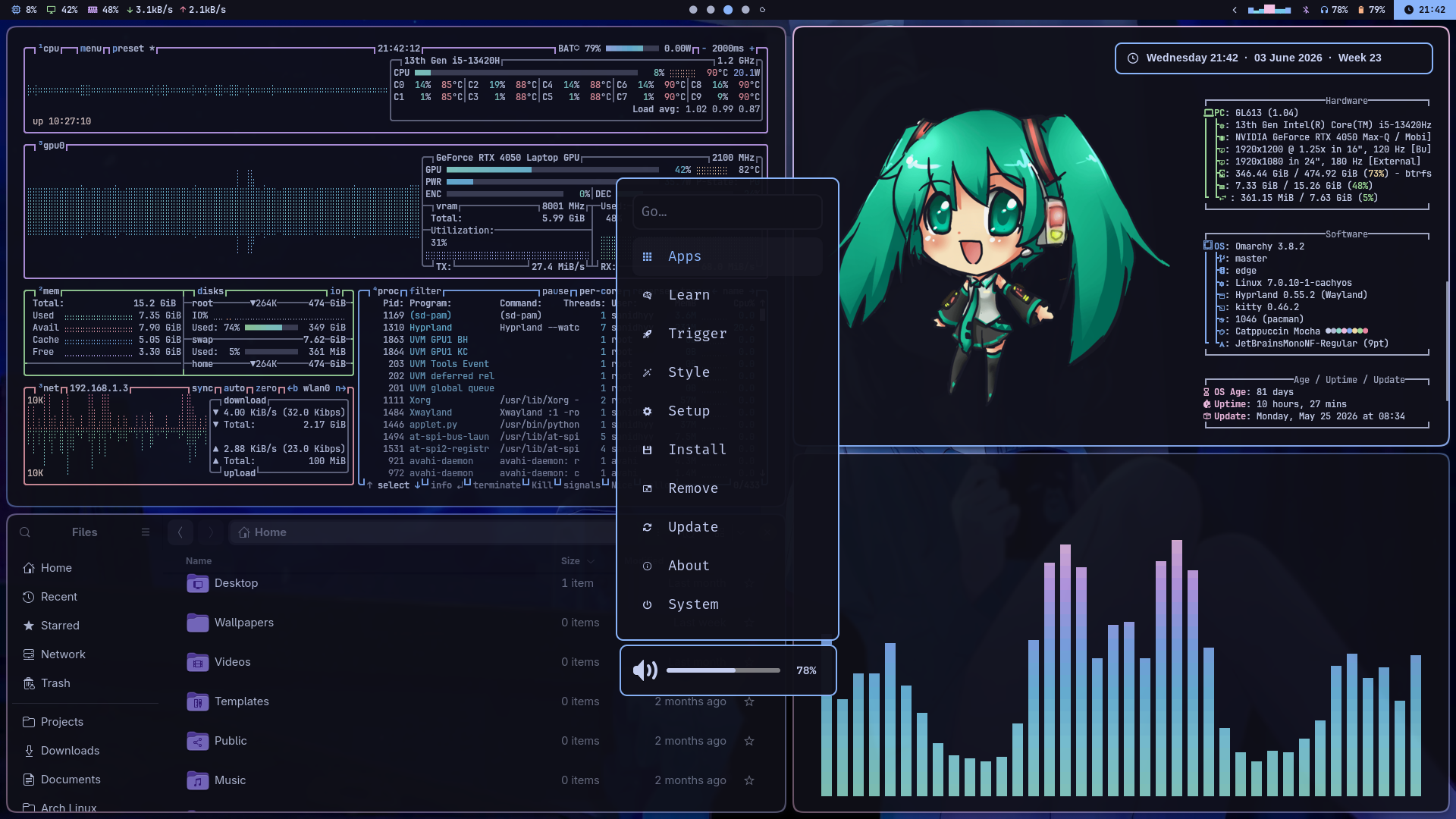Click the memory 48% indicator in top bar
1456x819 pixels.
click(x=103, y=10)
